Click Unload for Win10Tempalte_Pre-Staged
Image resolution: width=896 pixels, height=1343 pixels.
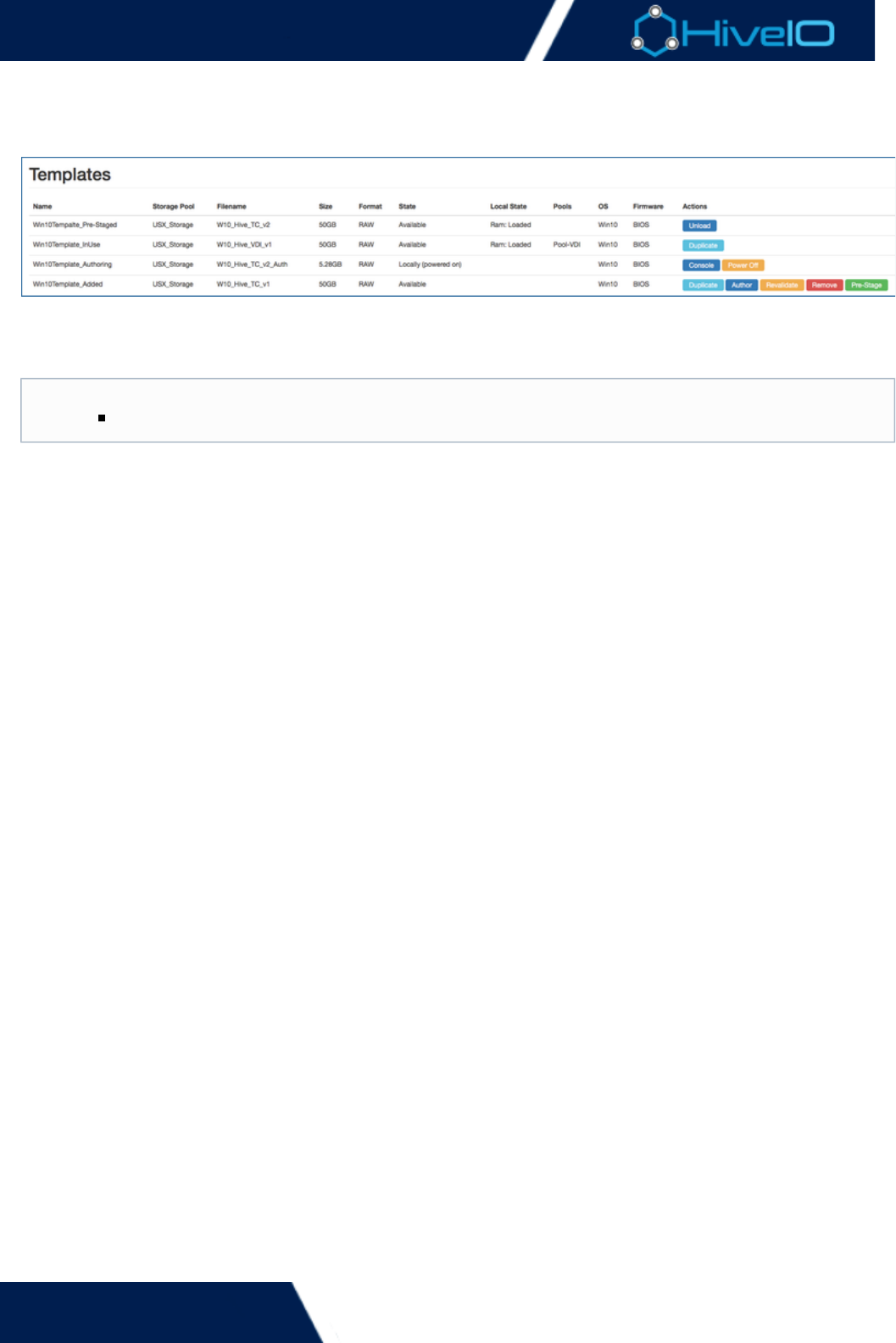(699, 226)
